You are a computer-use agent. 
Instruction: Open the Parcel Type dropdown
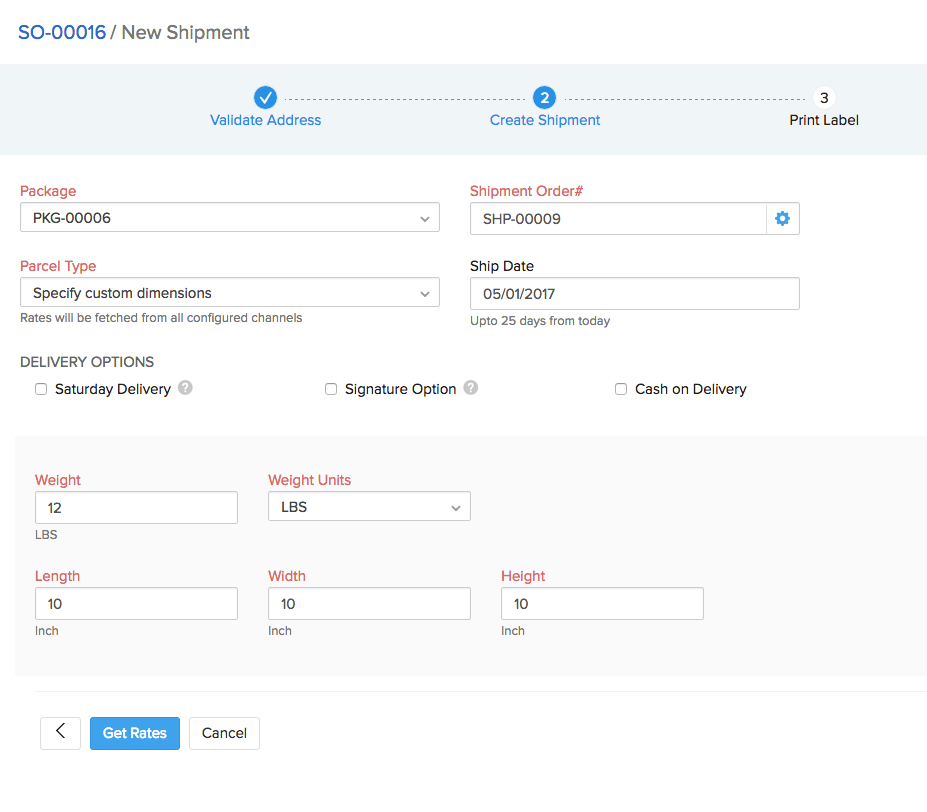coord(230,292)
